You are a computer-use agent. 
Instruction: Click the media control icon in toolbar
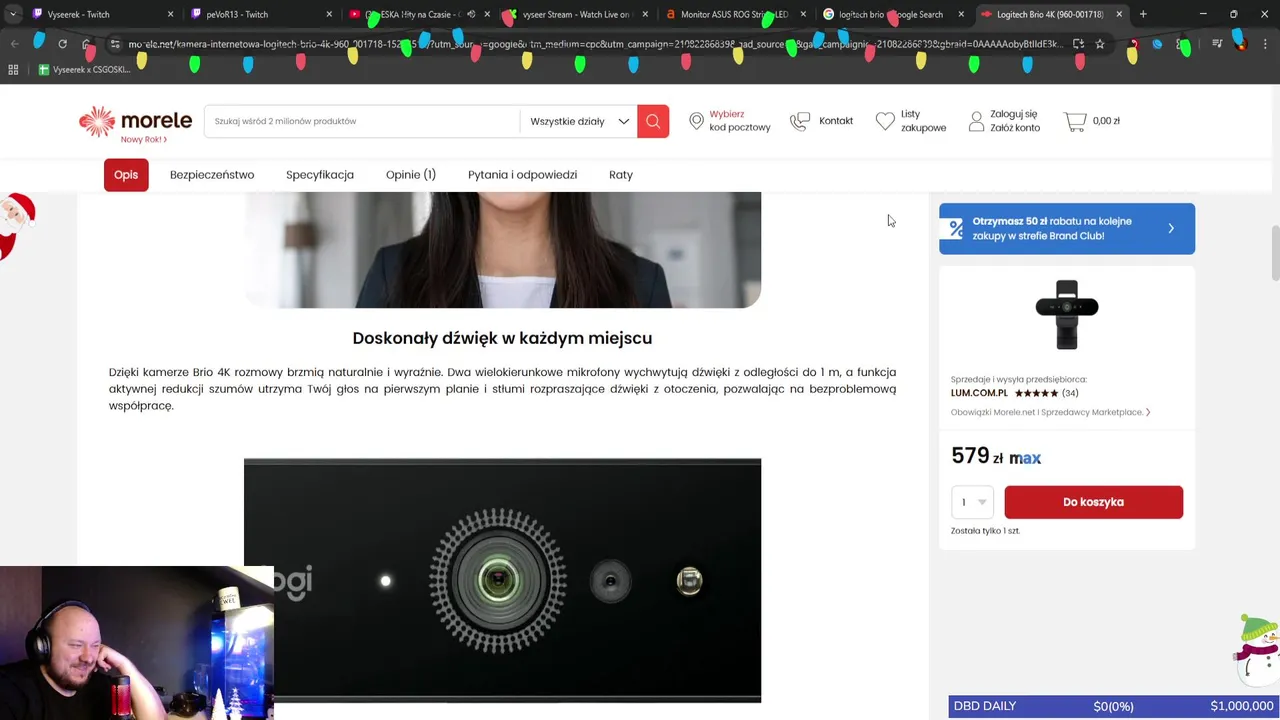tap(1217, 44)
